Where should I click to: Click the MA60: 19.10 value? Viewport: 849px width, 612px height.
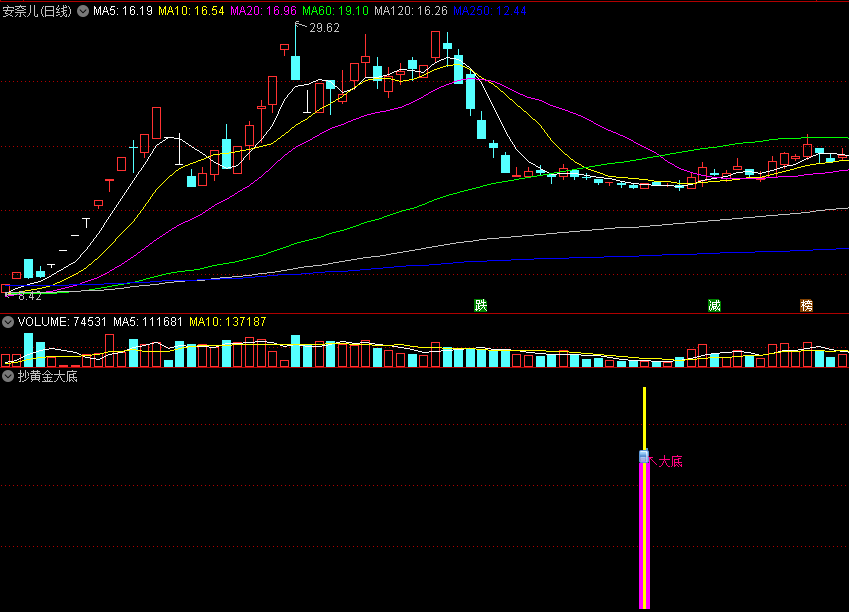(x=335, y=11)
